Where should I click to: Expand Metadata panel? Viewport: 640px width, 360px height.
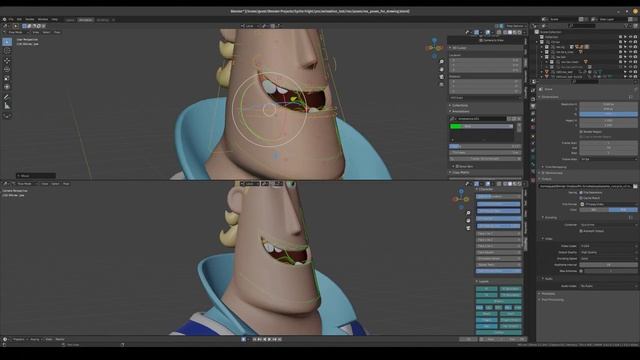tap(547, 293)
